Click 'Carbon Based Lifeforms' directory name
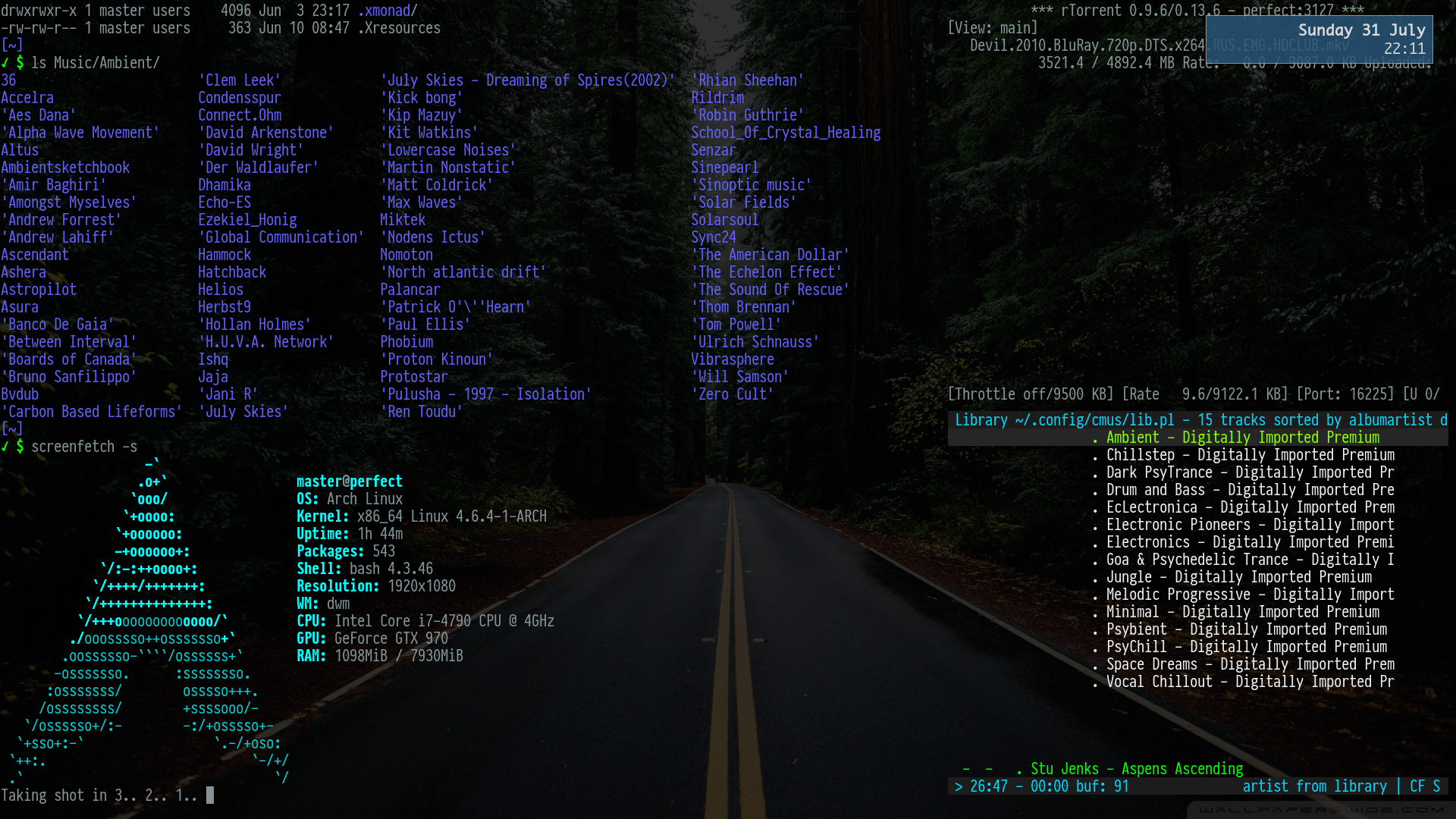Screen dimensions: 1456x819 click(91, 412)
